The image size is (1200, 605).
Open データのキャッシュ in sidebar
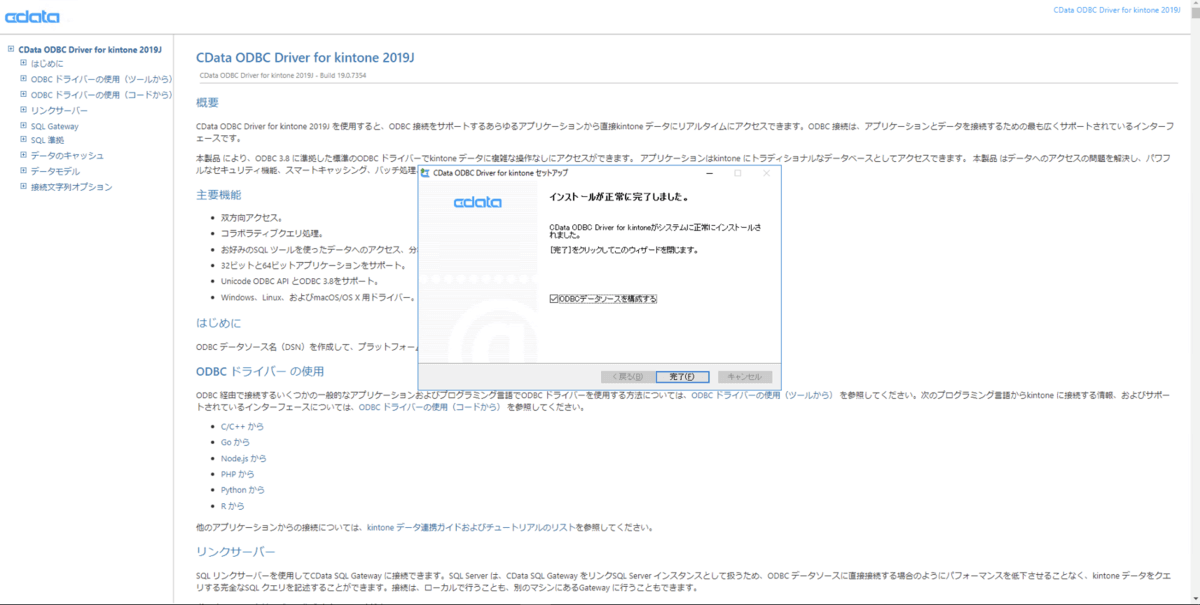click(x=67, y=156)
